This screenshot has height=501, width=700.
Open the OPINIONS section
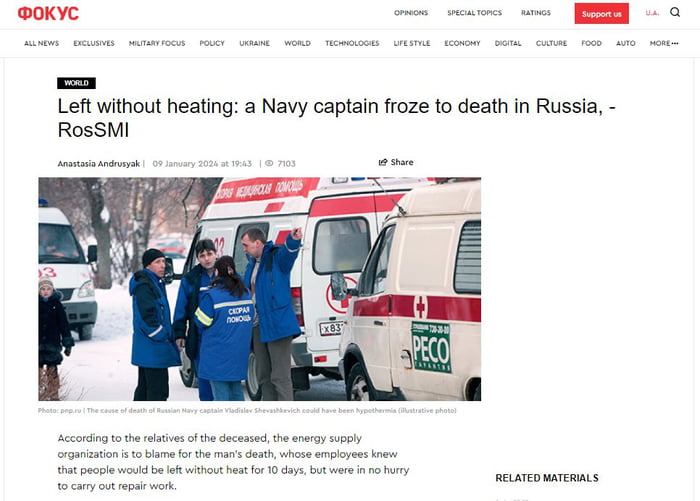(x=411, y=13)
